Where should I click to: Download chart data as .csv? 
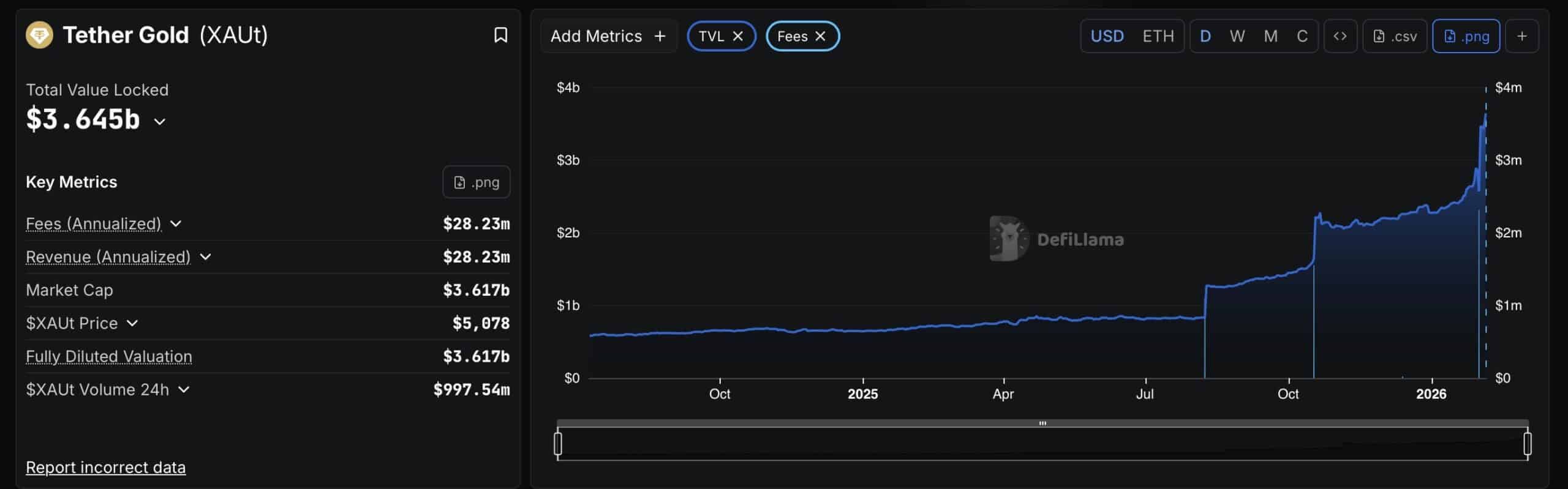click(1395, 35)
